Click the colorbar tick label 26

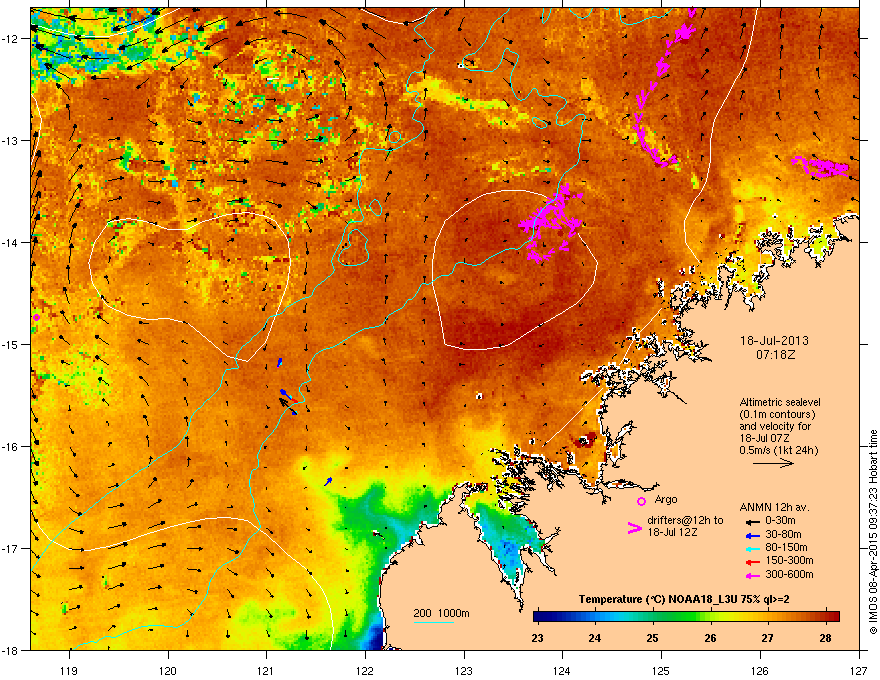pos(711,638)
